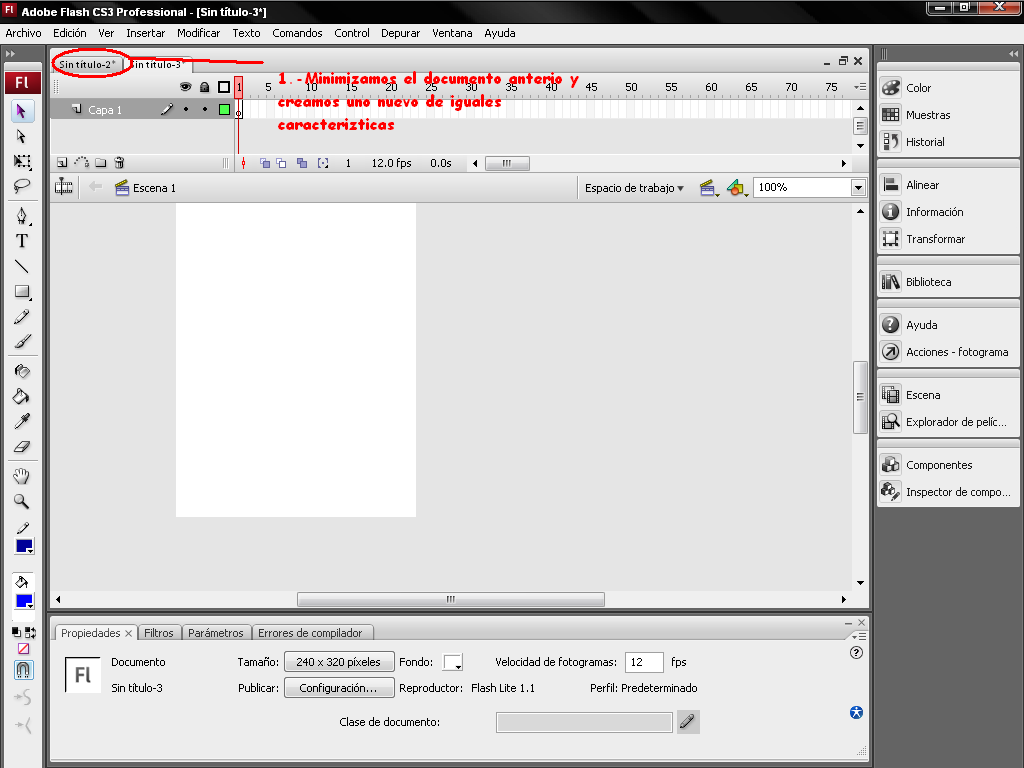Select the Rectangle tool

point(22,291)
